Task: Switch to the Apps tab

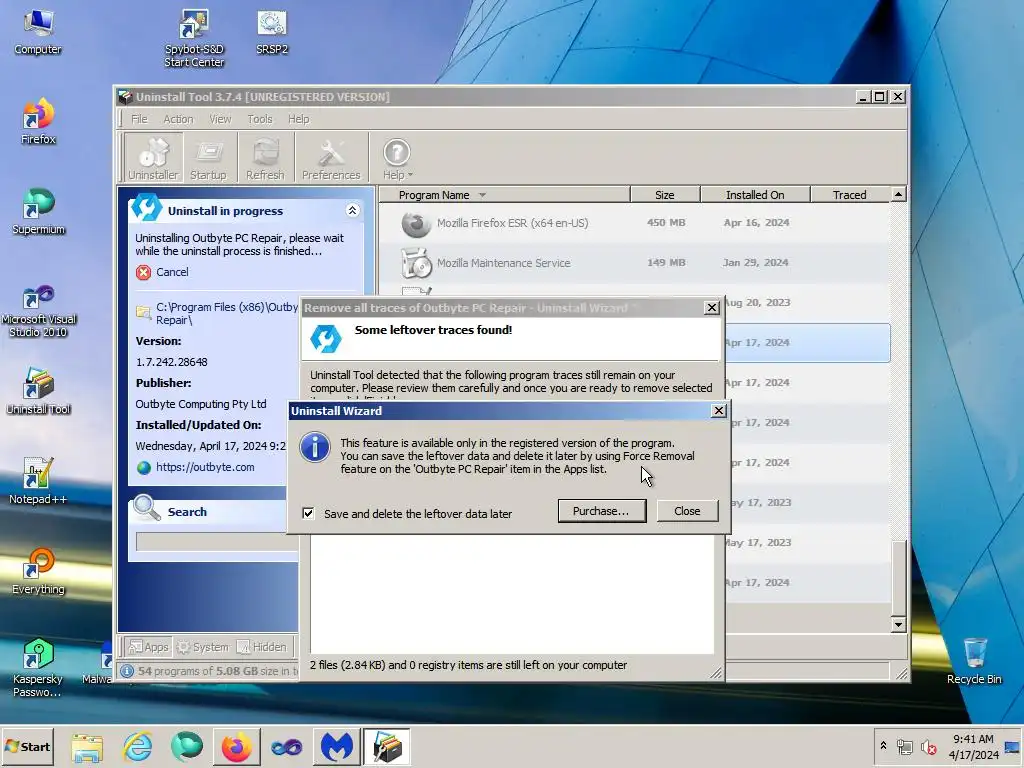Action: [148, 647]
